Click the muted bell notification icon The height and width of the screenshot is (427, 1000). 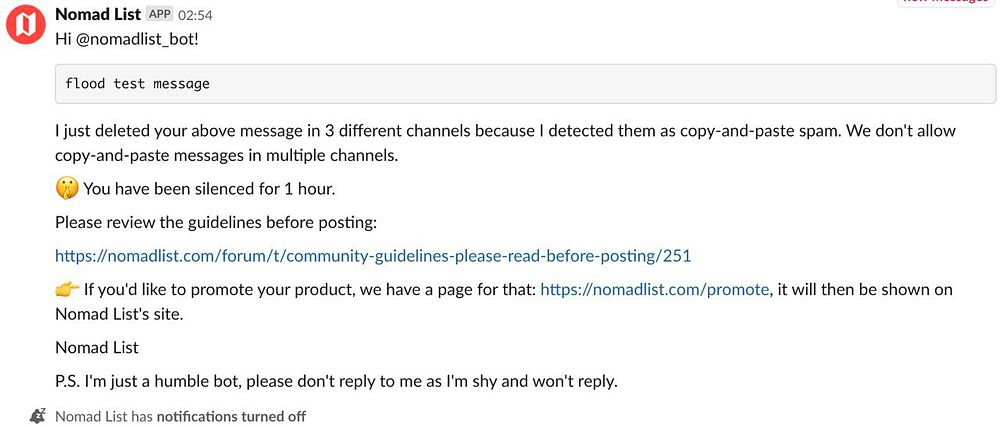(x=38, y=416)
